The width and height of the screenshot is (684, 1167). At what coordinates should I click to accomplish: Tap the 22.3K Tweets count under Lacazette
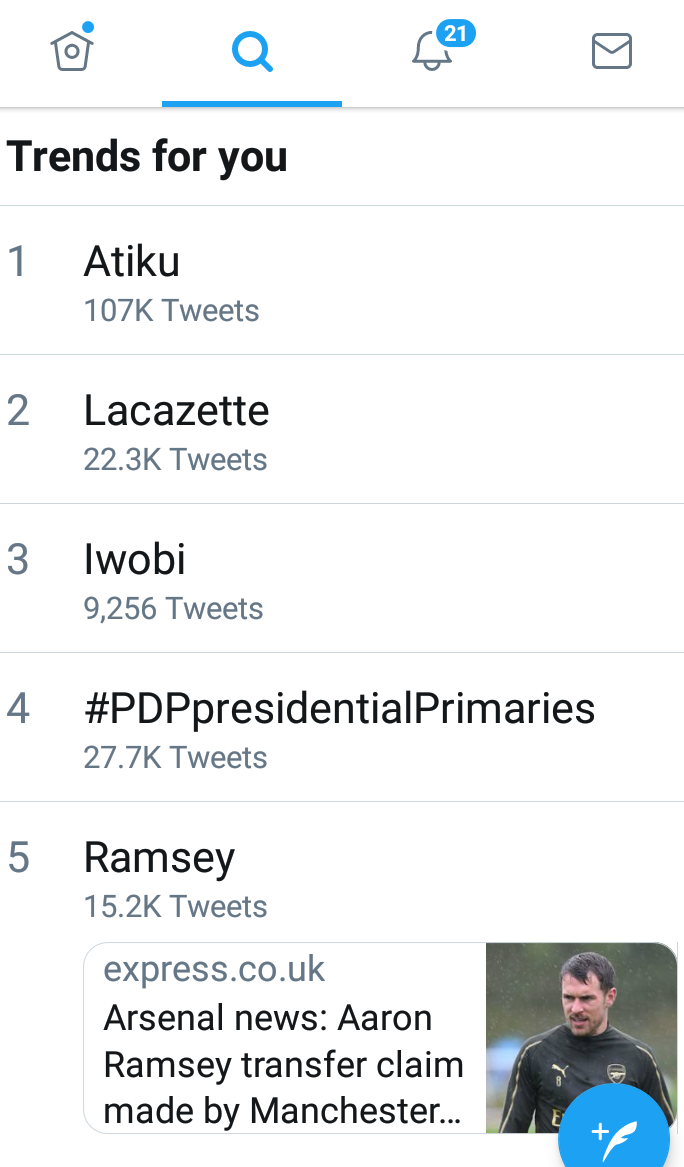pyautogui.click(x=175, y=460)
